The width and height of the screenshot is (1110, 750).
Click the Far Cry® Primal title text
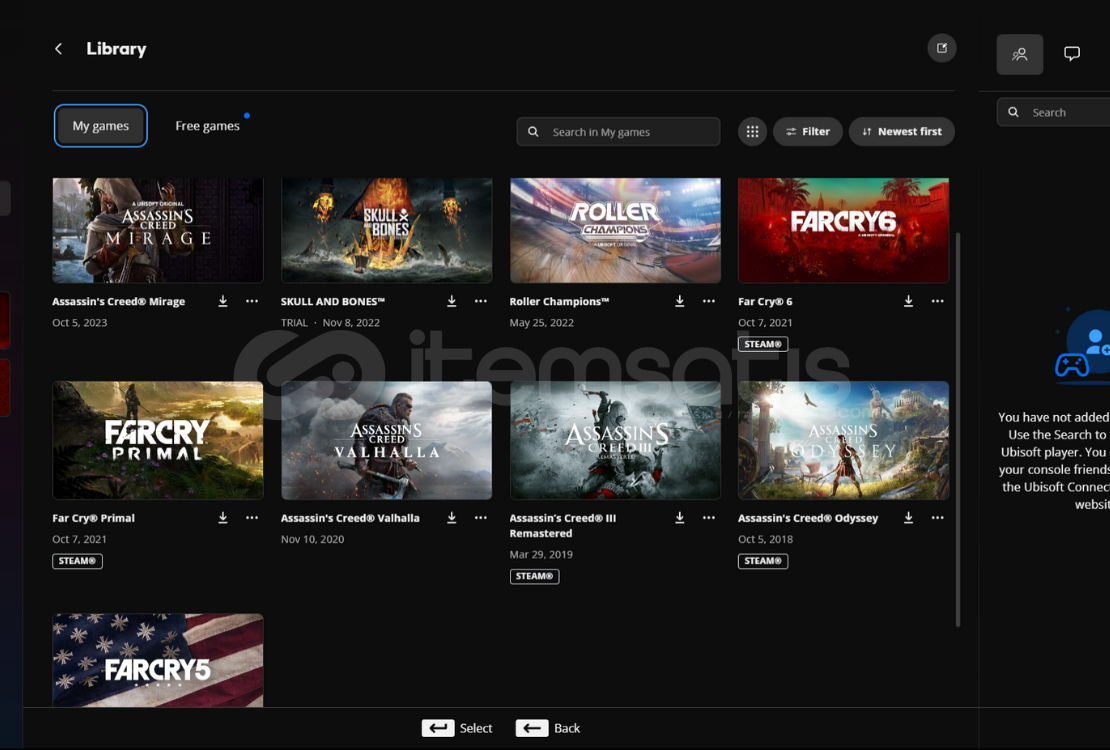pyautogui.click(x=93, y=518)
